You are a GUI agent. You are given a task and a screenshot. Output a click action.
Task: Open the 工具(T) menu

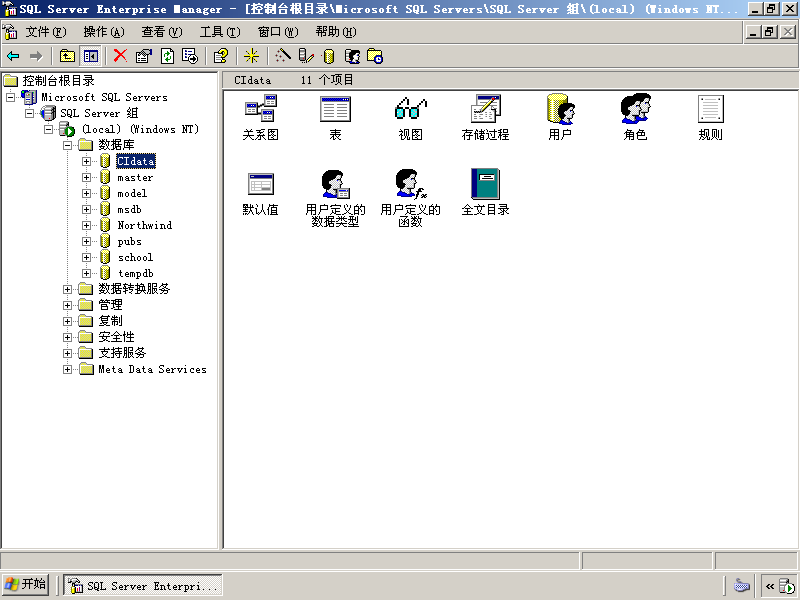coord(220,32)
